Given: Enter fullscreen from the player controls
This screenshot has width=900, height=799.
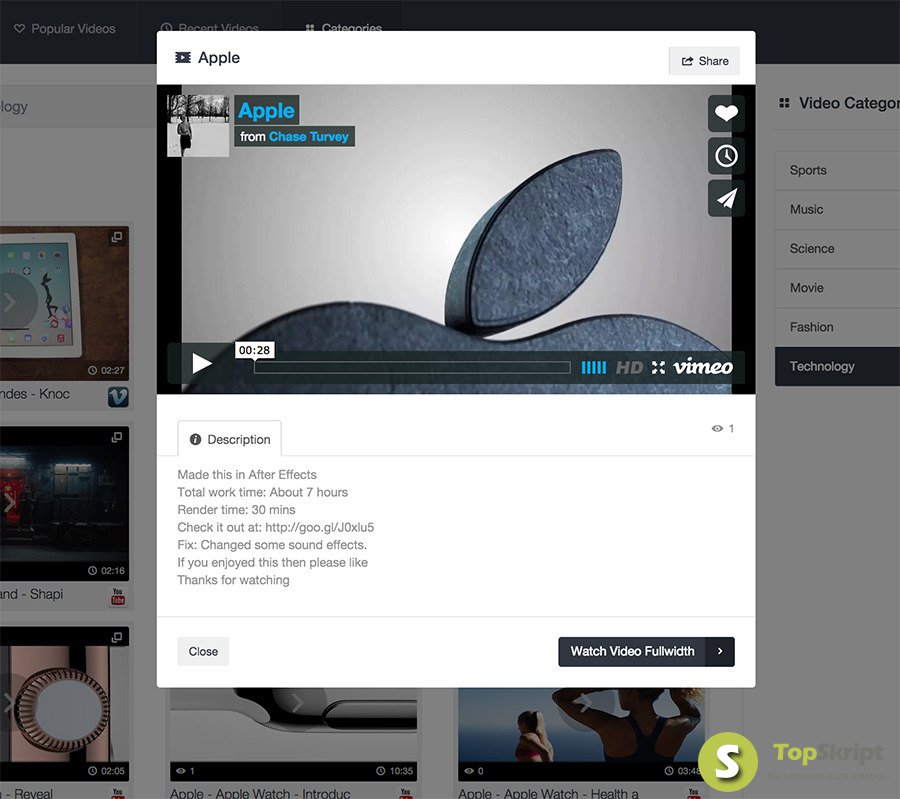Looking at the screenshot, I should click(658, 367).
